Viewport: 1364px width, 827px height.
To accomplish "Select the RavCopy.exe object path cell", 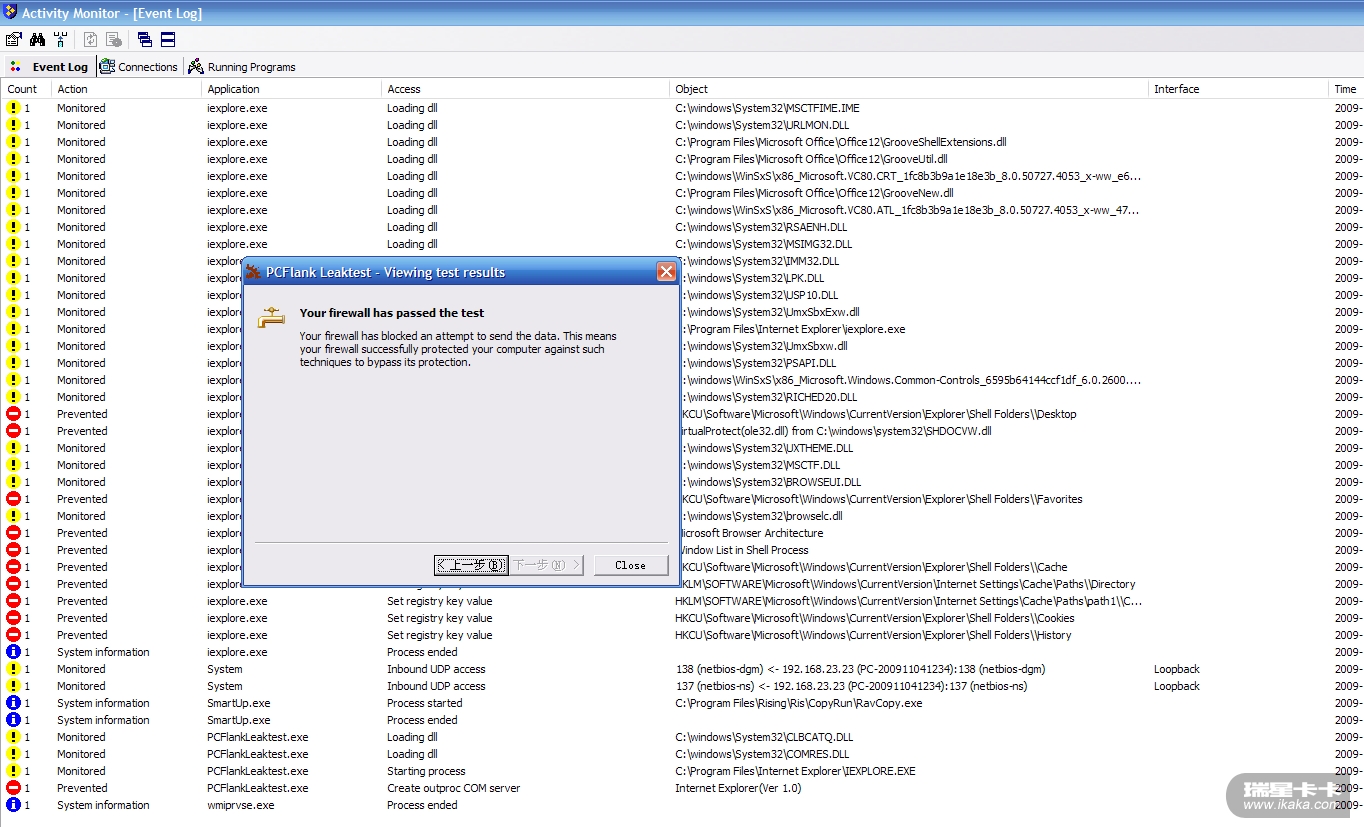I will (x=798, y=703).
